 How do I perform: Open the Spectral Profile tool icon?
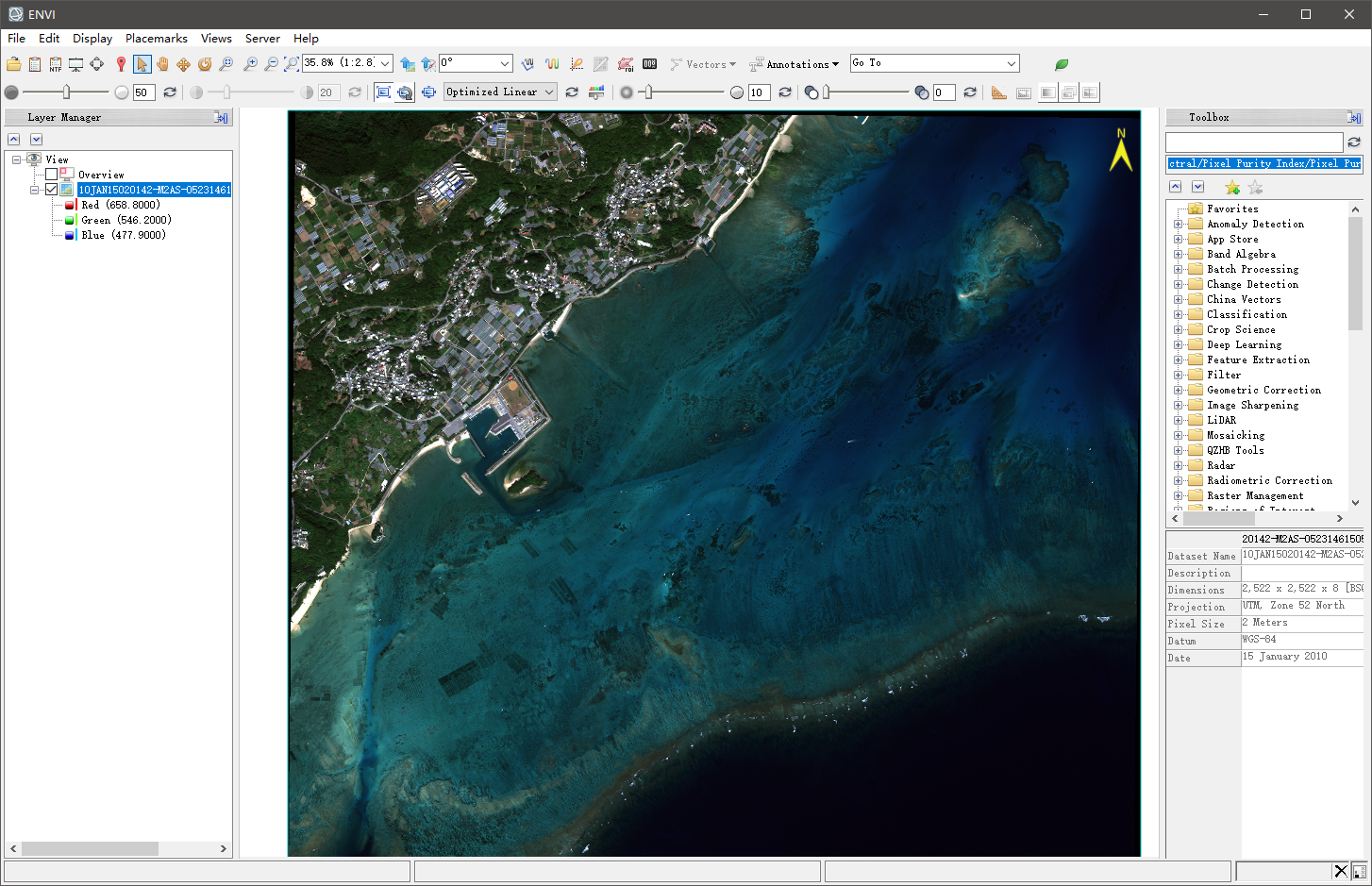[552, 64]
